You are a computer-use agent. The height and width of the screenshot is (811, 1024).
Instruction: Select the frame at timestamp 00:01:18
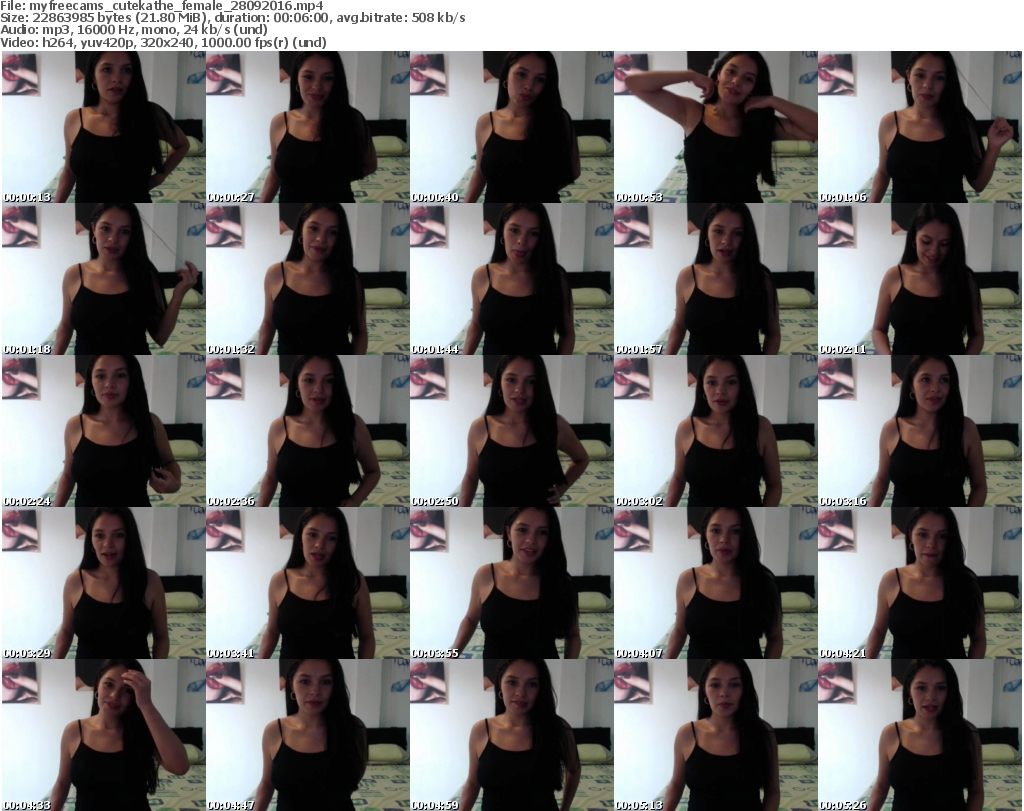[103, 279]
